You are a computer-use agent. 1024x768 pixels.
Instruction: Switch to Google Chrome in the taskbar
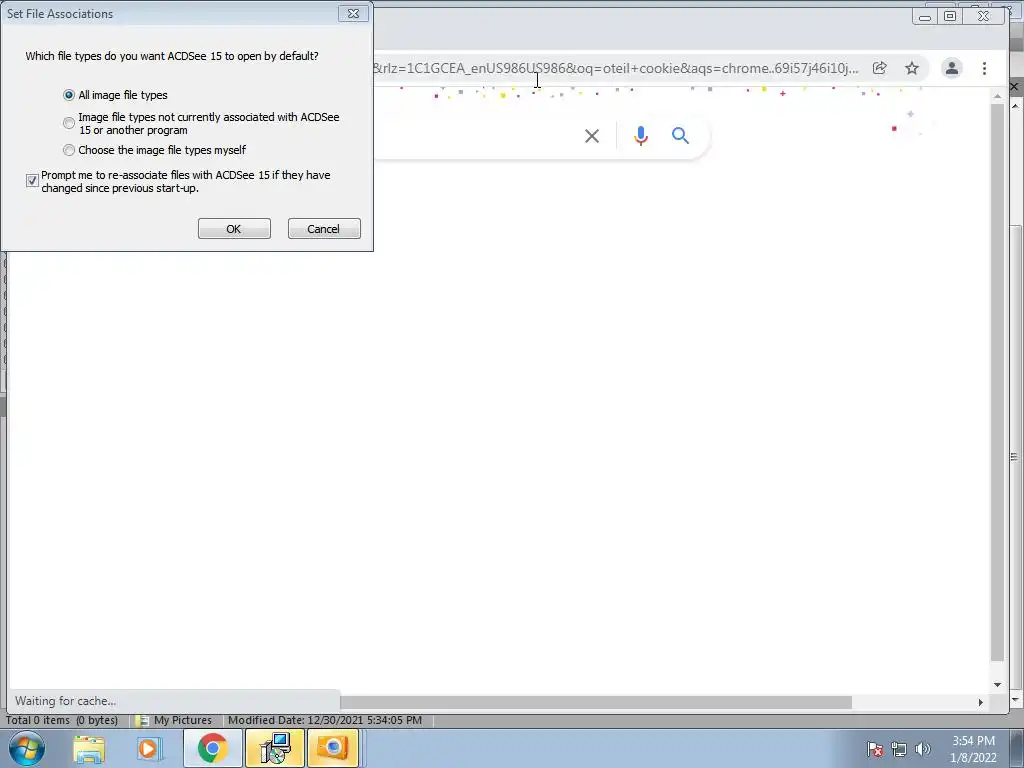click(212, 748)
